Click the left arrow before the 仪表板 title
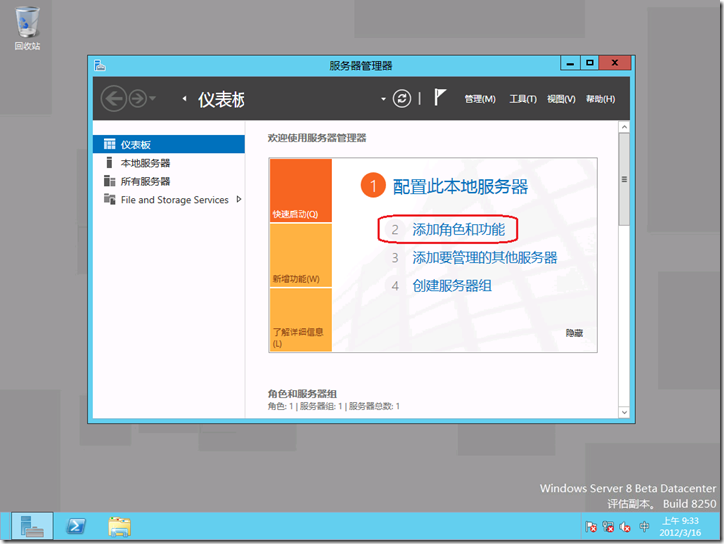 pos(184,98)
